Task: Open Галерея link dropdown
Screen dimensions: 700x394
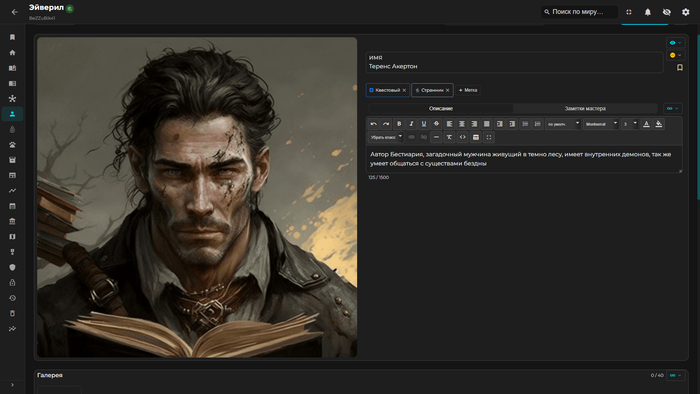Action: [675, 376]
